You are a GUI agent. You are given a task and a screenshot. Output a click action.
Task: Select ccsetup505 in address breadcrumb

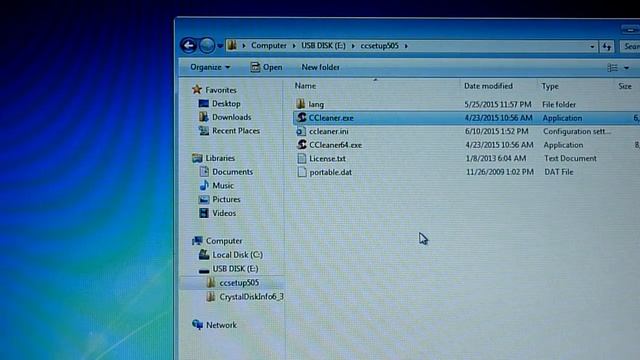(x=379, y=45)
